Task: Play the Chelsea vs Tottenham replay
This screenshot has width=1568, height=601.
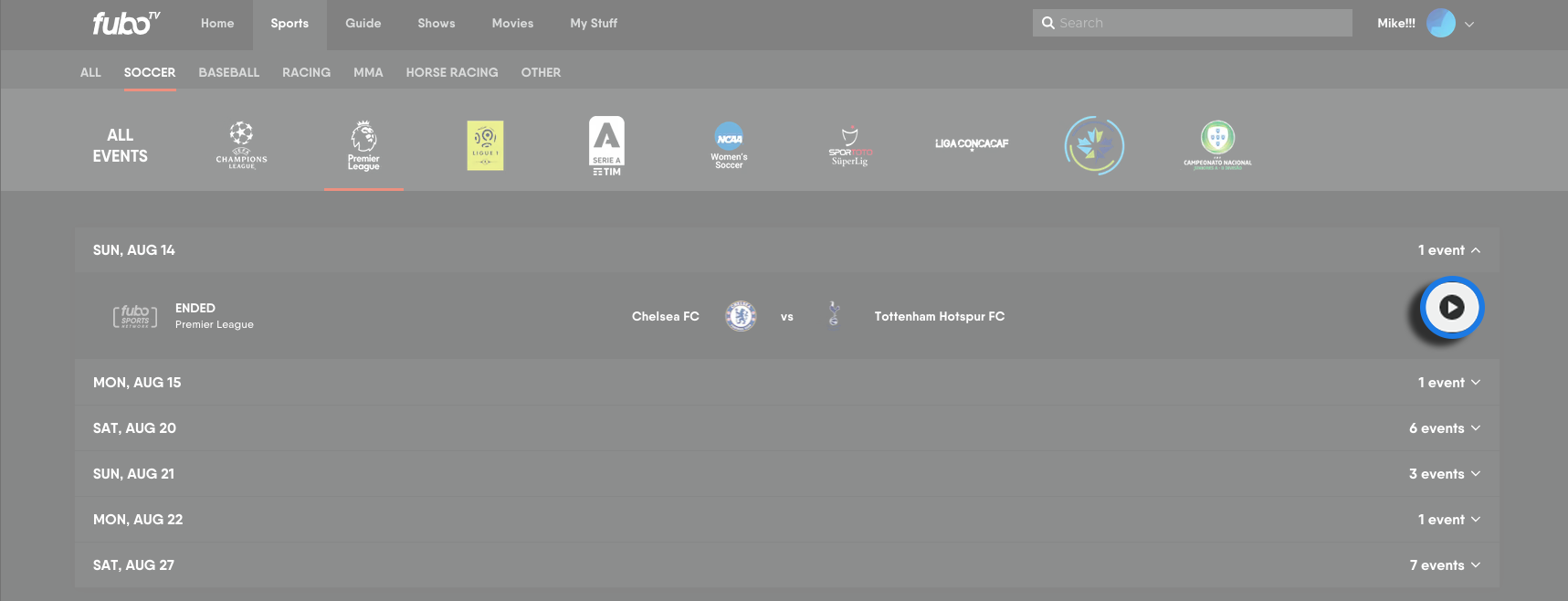Action: pos(1451,308)
